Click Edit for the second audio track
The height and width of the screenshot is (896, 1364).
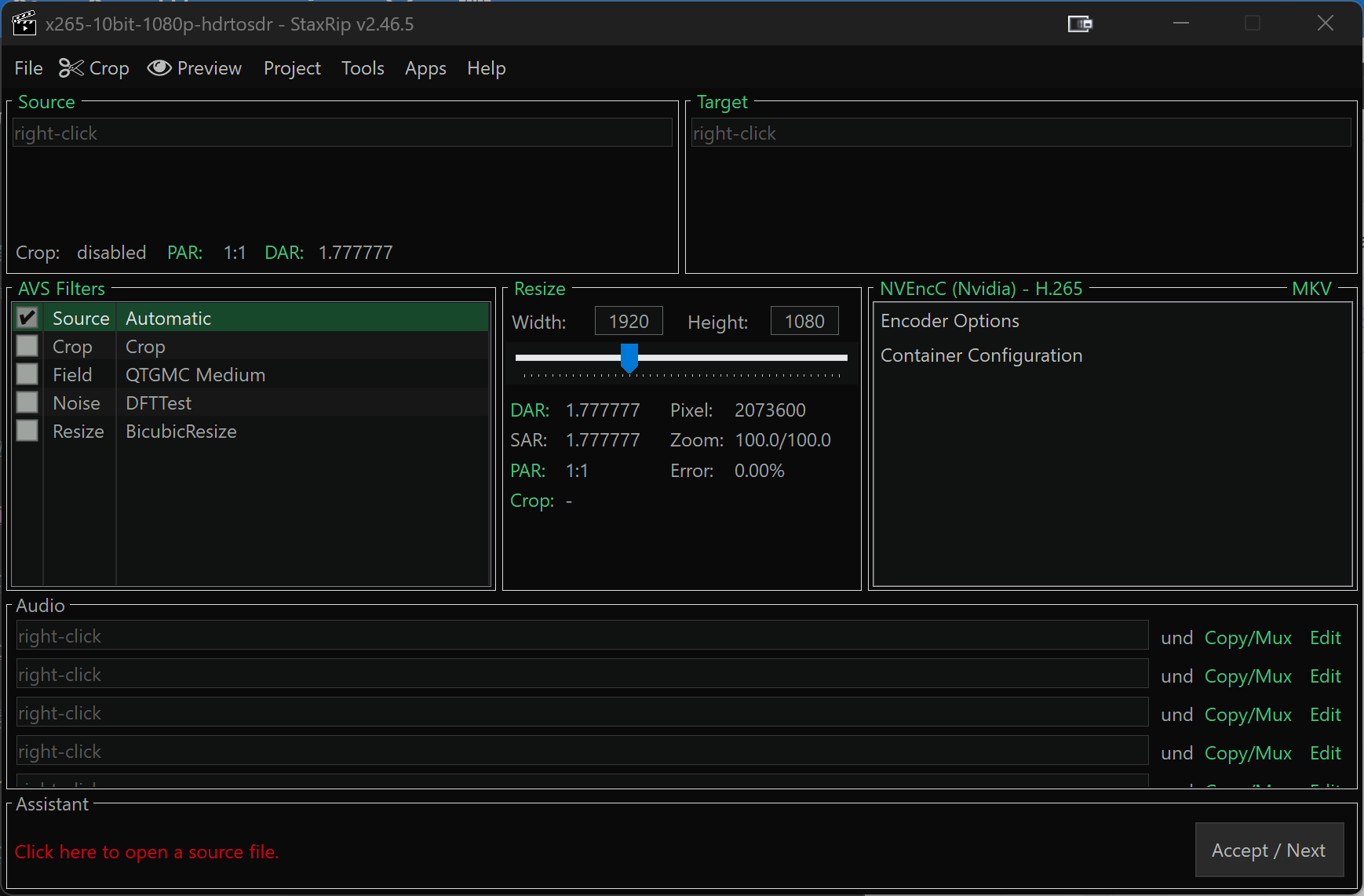pyautogui.click(x=1325, y=676)
